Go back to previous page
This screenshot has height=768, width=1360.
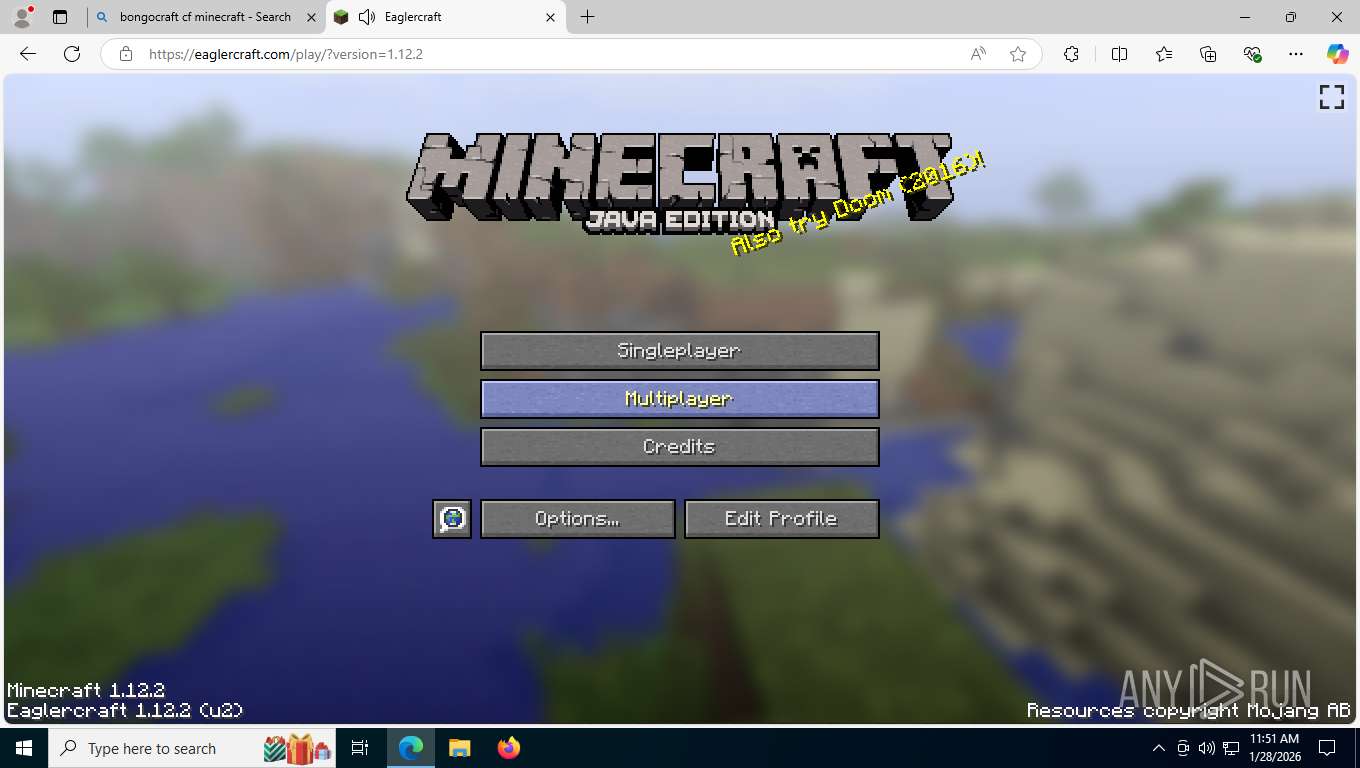[28, 54]
